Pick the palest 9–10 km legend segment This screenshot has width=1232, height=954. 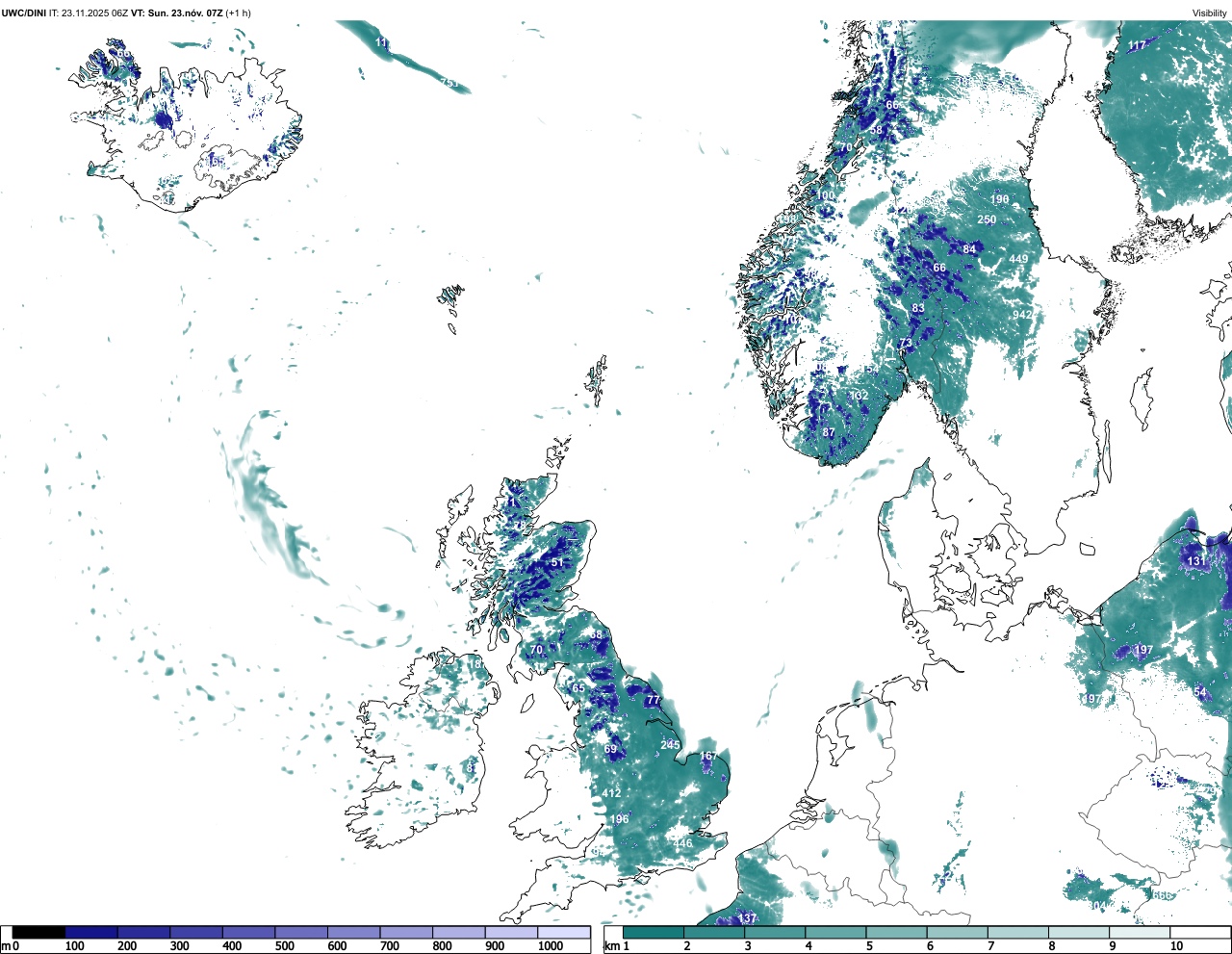(x=1140, y=932)
